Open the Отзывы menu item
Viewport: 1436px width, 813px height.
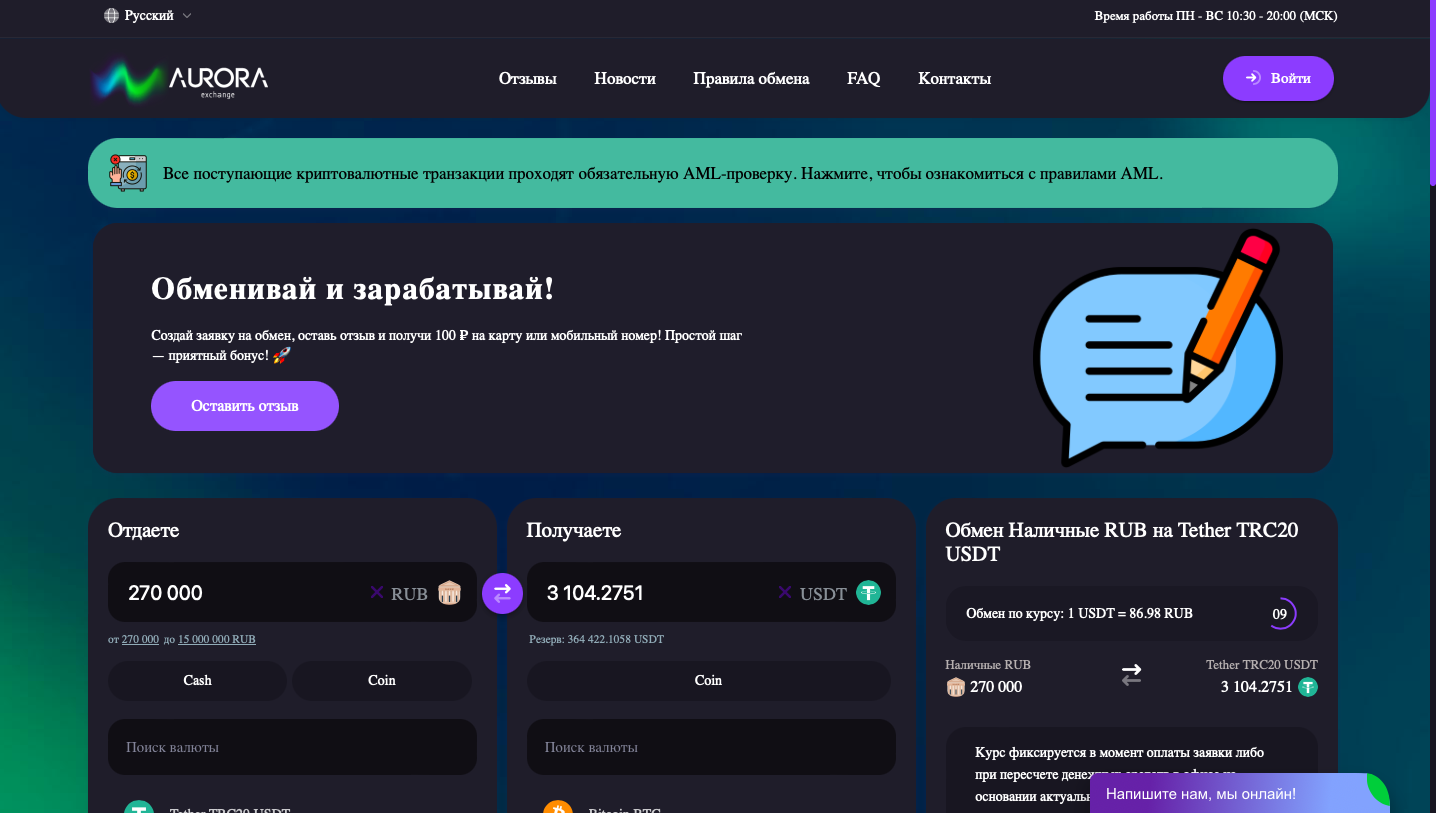tap(527, 78)
